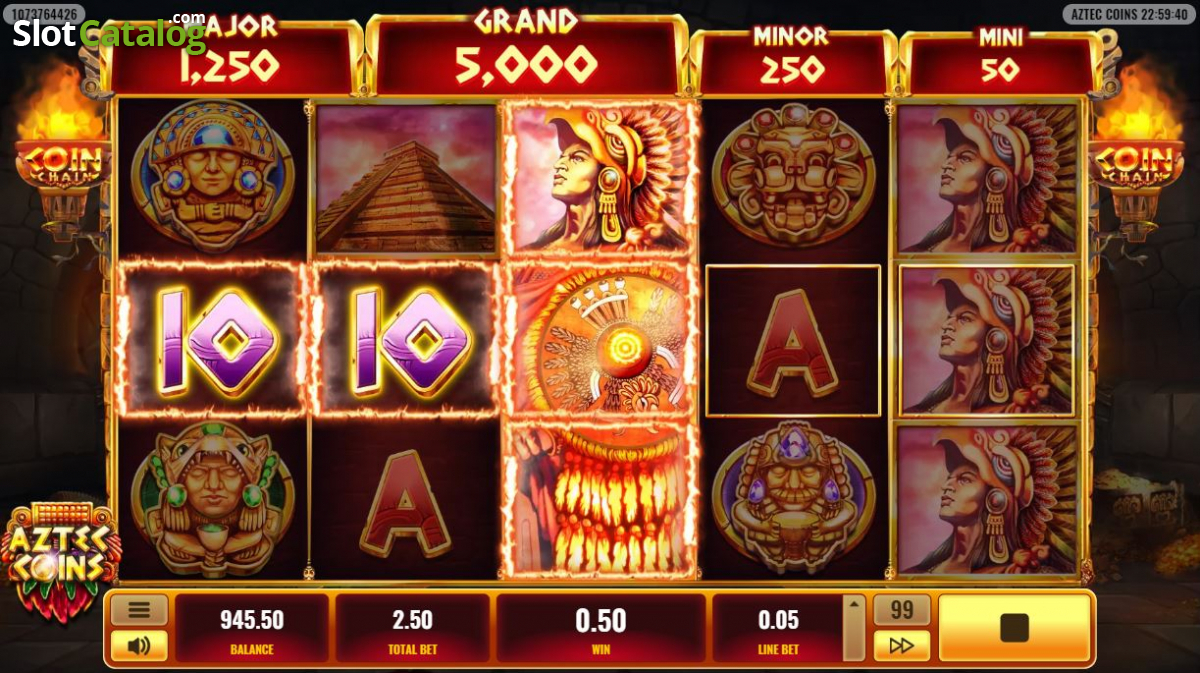Click the framed A symbol on reel four

793,340
